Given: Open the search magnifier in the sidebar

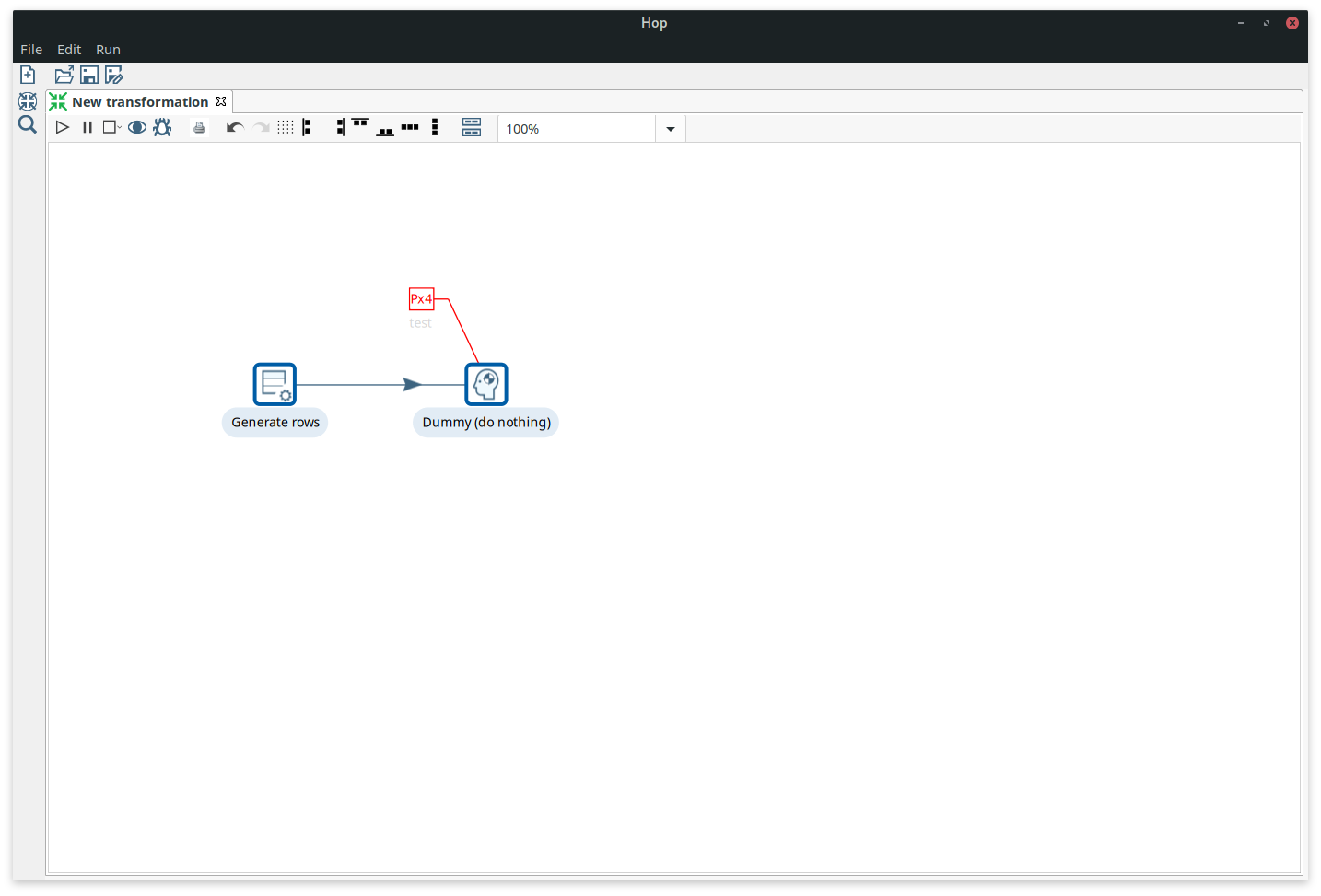Looking at the screenshot, I should [x=28, y=125].
